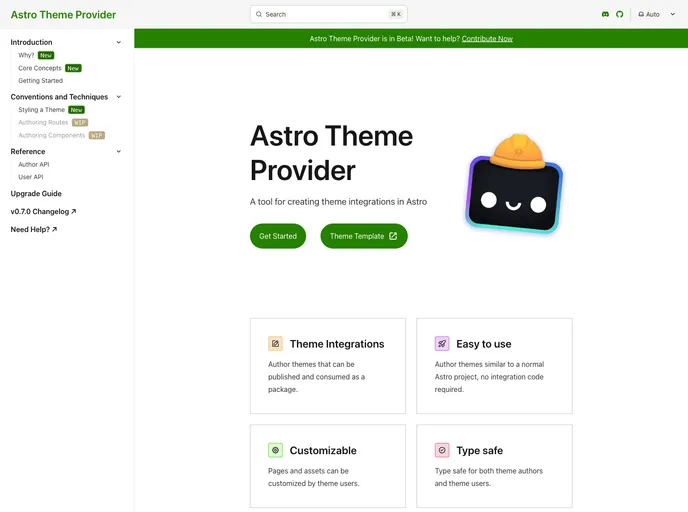Click the New badge next to Why?

(x=46, y=55)
